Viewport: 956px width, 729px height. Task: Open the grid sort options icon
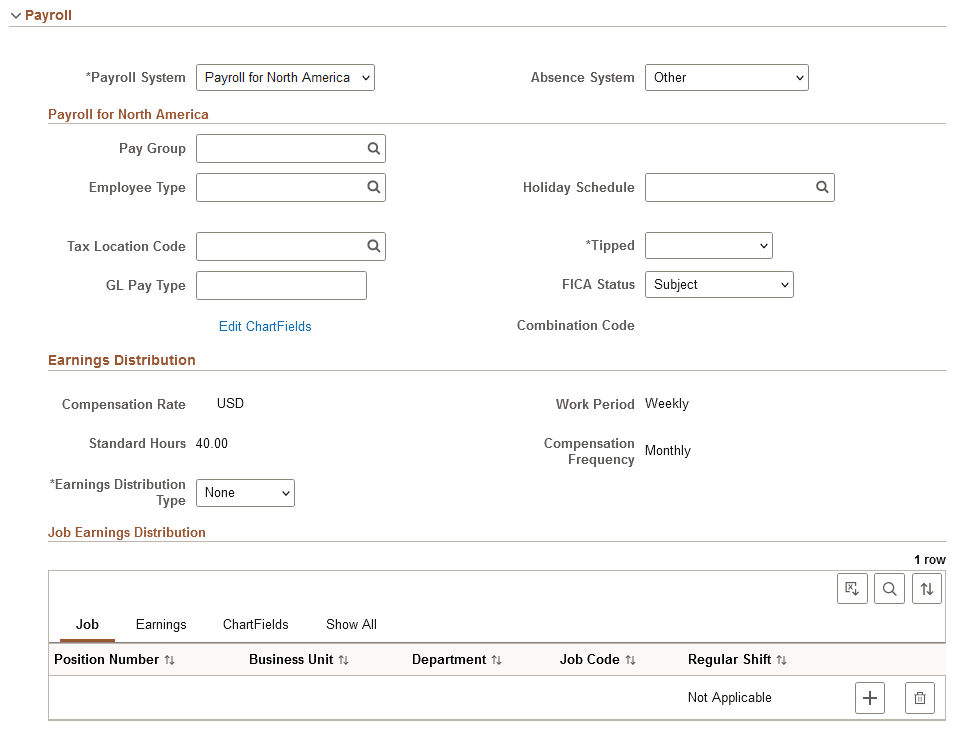tap(926, 588)
